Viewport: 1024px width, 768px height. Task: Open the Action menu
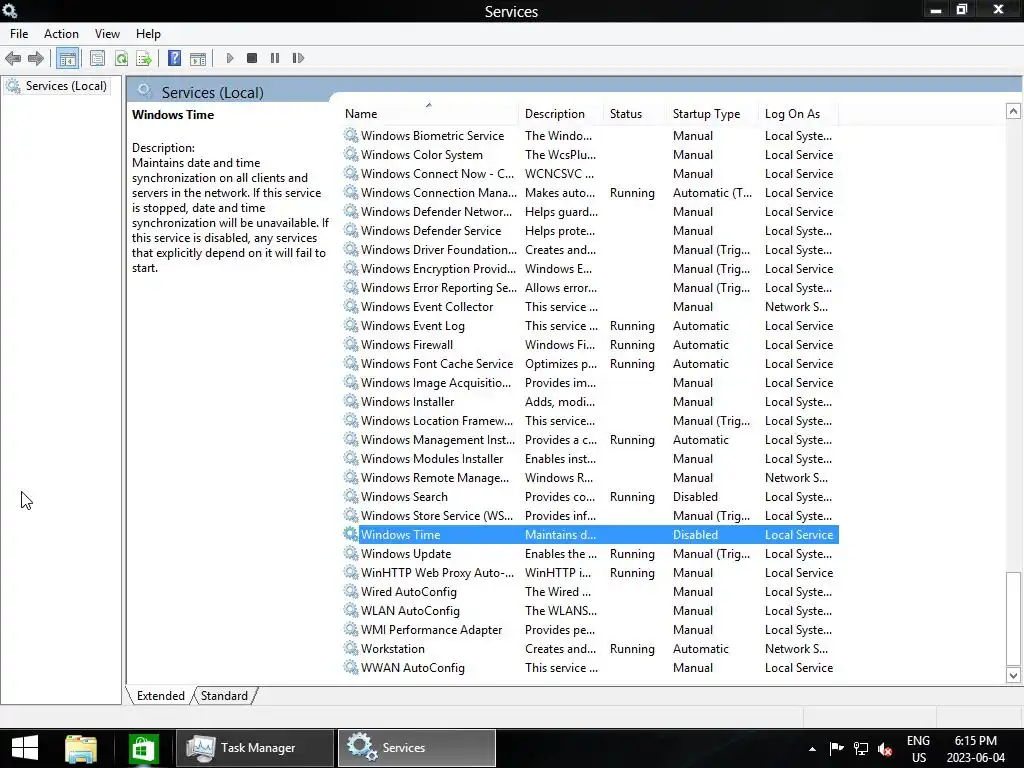pyautogui.click(x=61, y=34)
